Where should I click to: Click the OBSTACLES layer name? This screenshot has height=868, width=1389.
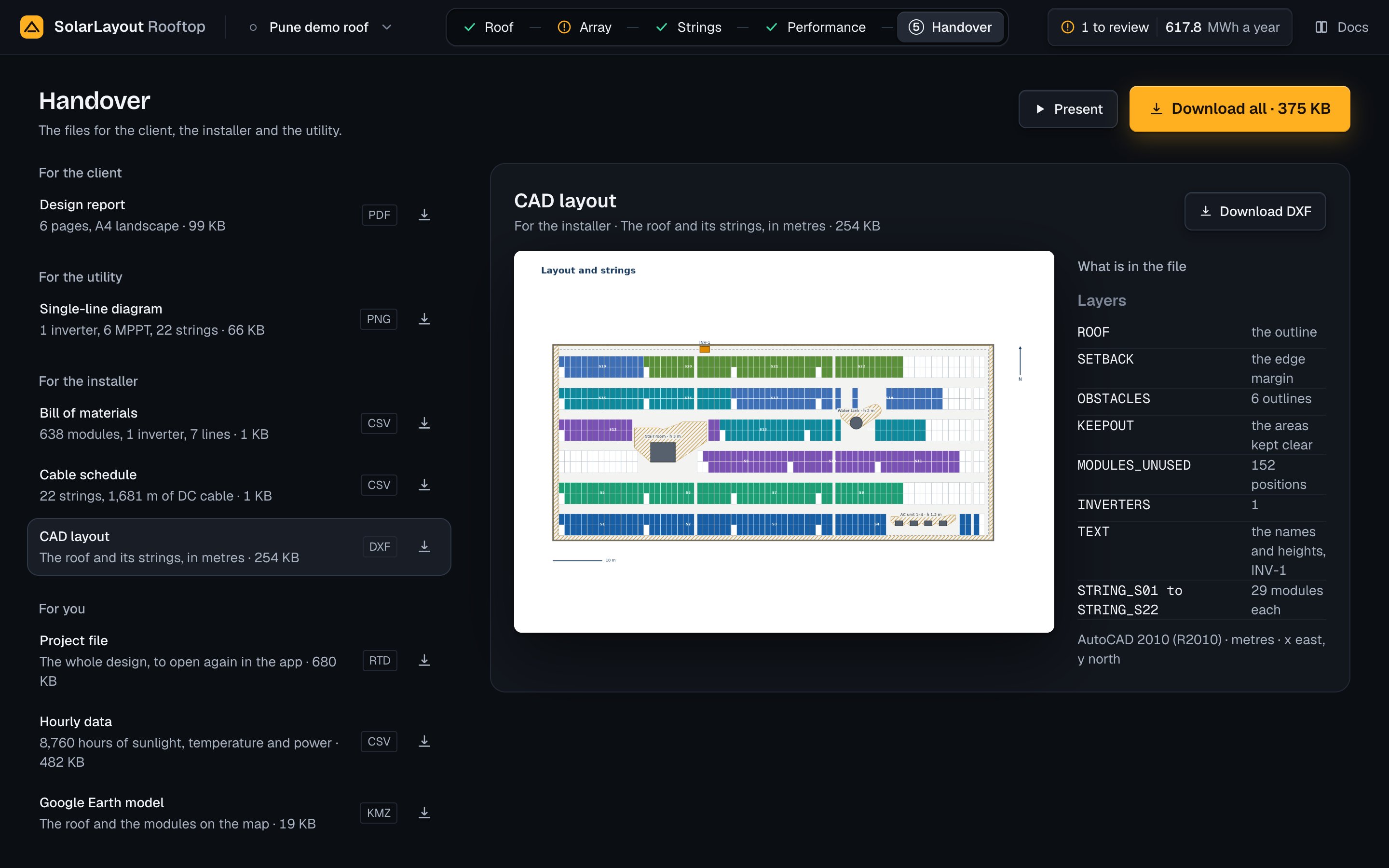click(1114, 398)
